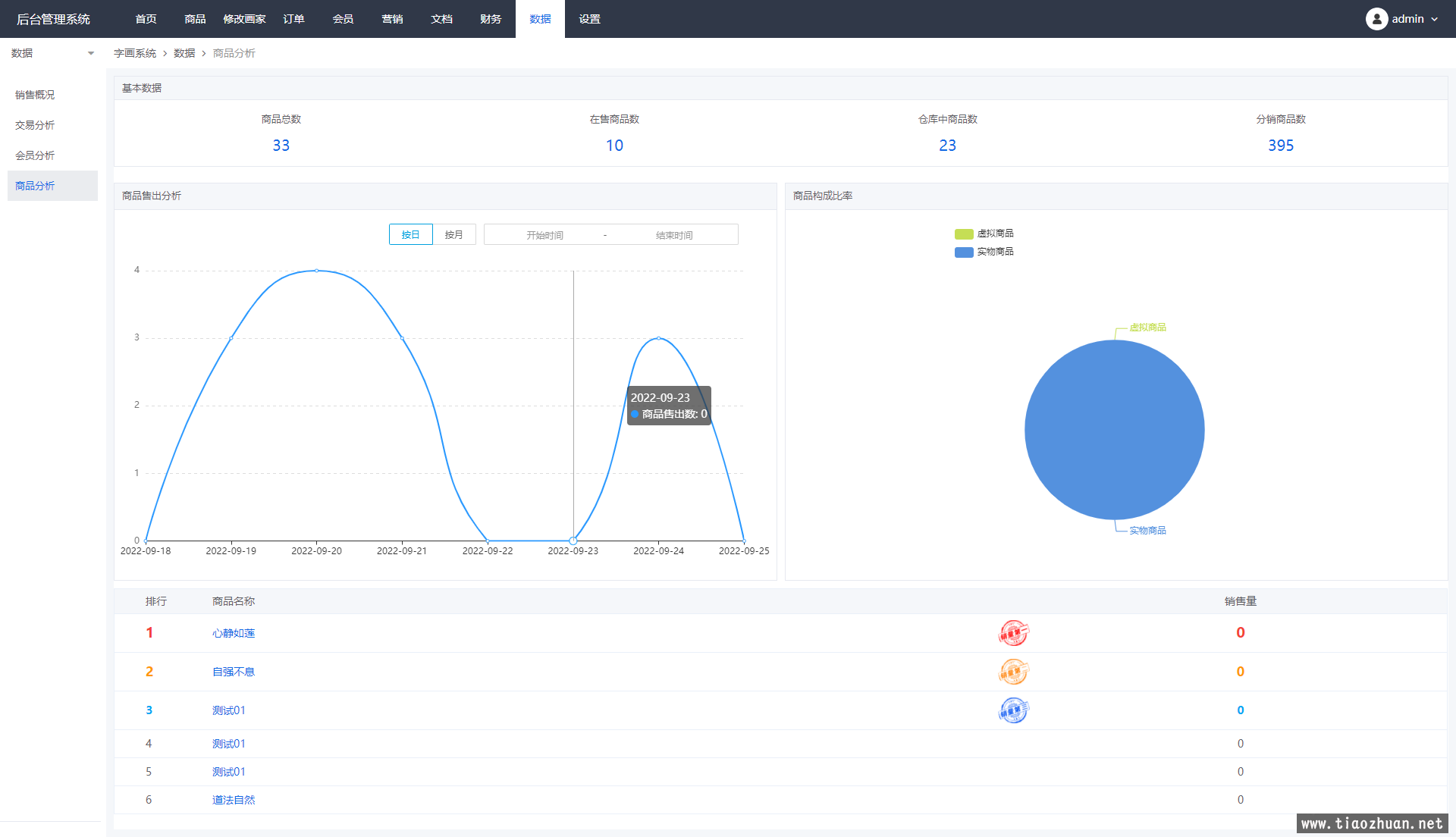Open the 会员 menu
The height and width of the screenshot is (837, 1456).
(343, 19)
